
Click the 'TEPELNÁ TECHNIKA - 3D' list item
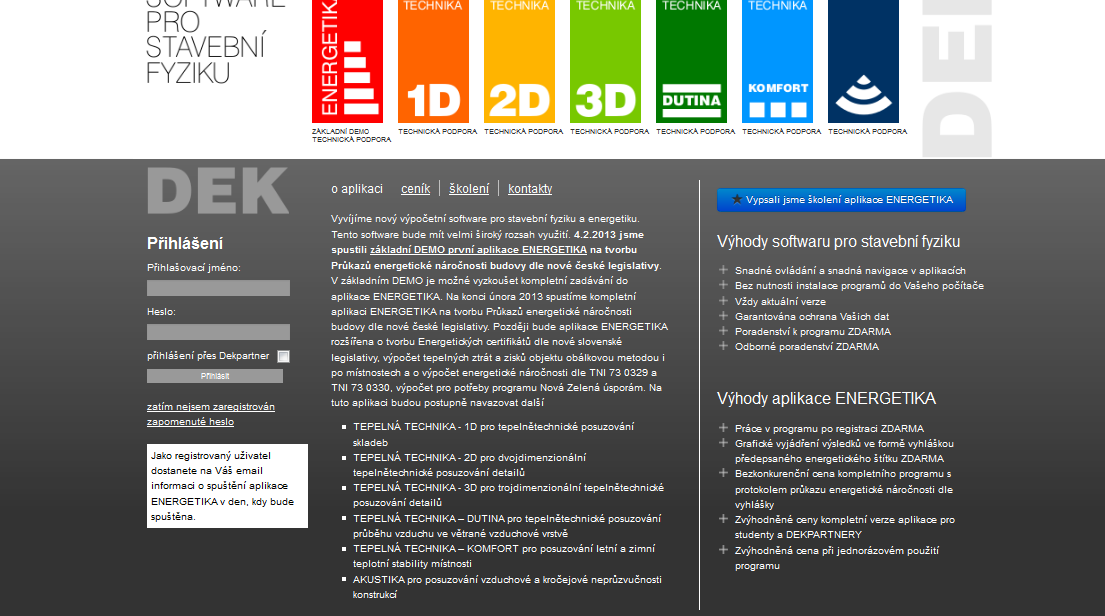508,495
